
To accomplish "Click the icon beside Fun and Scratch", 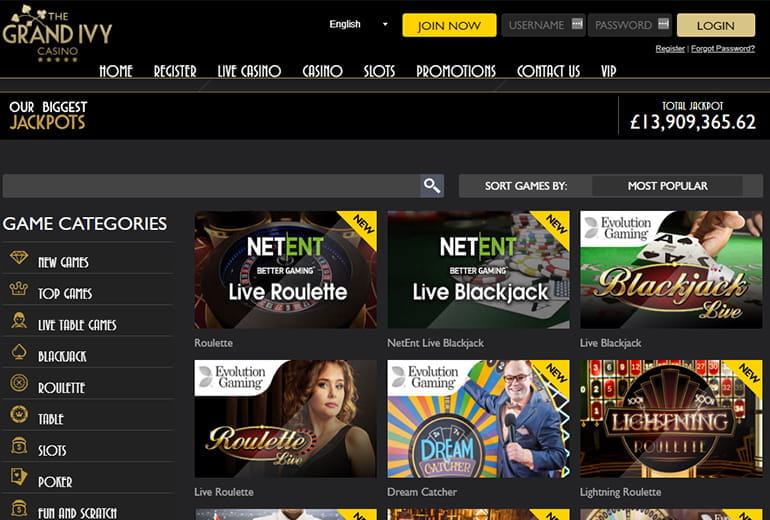I will point(19,509).
